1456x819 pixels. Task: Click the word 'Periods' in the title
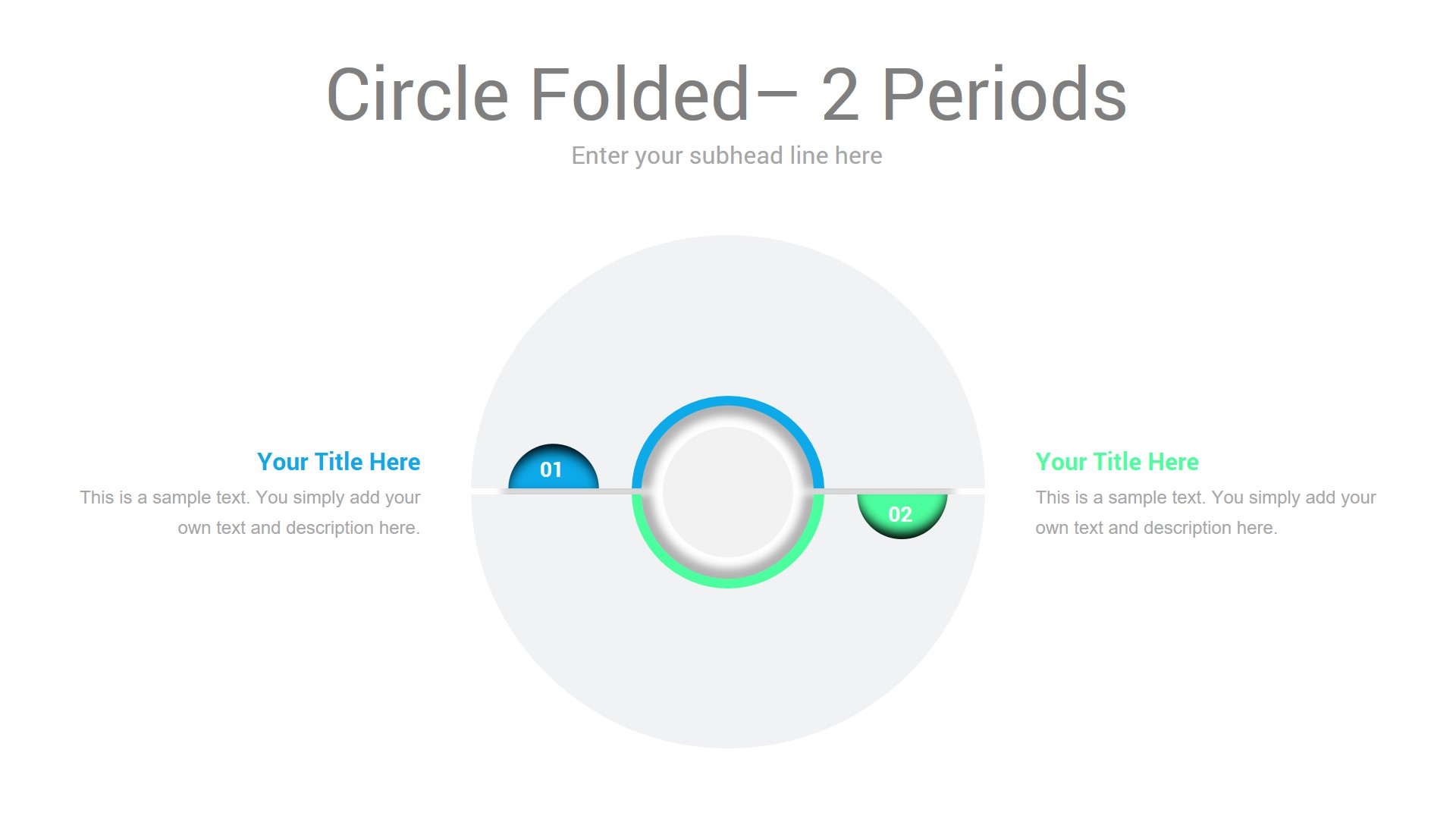click(x=1003, y=94)
